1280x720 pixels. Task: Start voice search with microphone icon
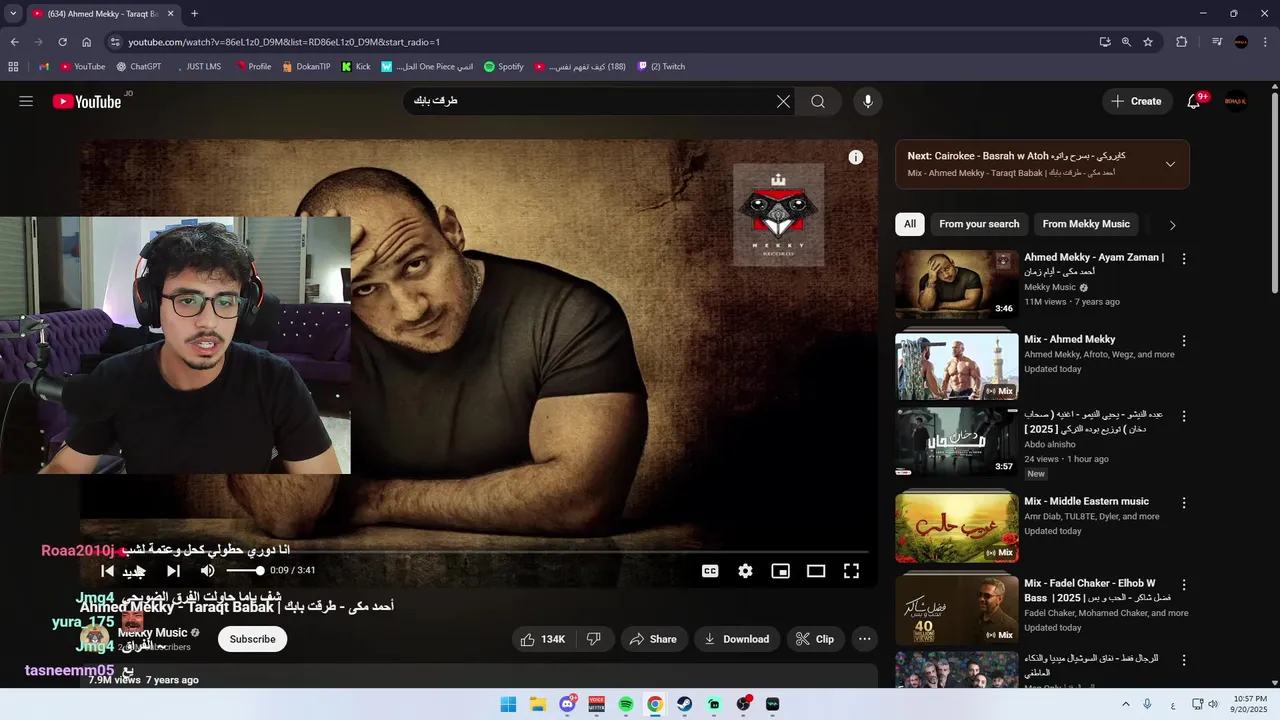pos(868,101)
